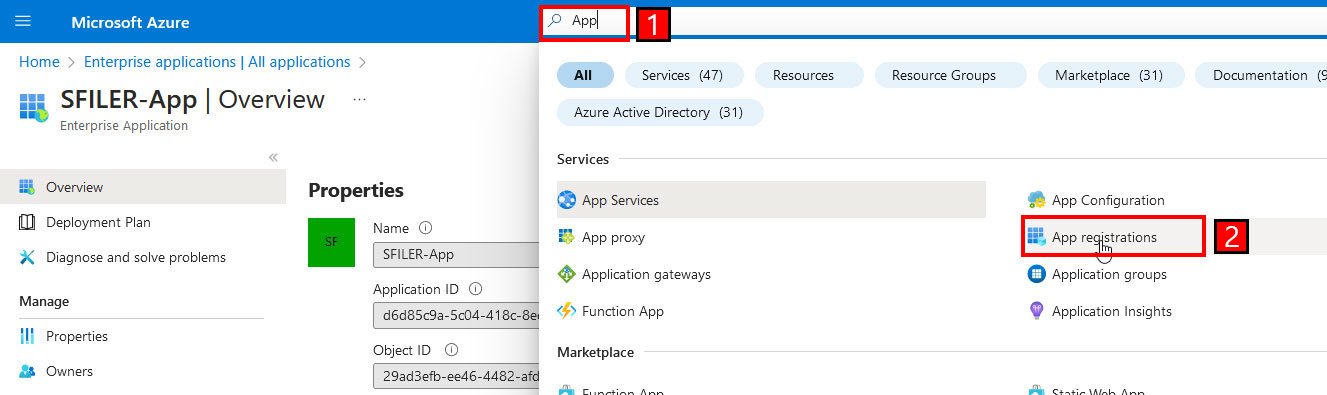1327x395 pixels.
Task: Click the Diagnose and solve problems icon
Action: click(x=28, y=257)
